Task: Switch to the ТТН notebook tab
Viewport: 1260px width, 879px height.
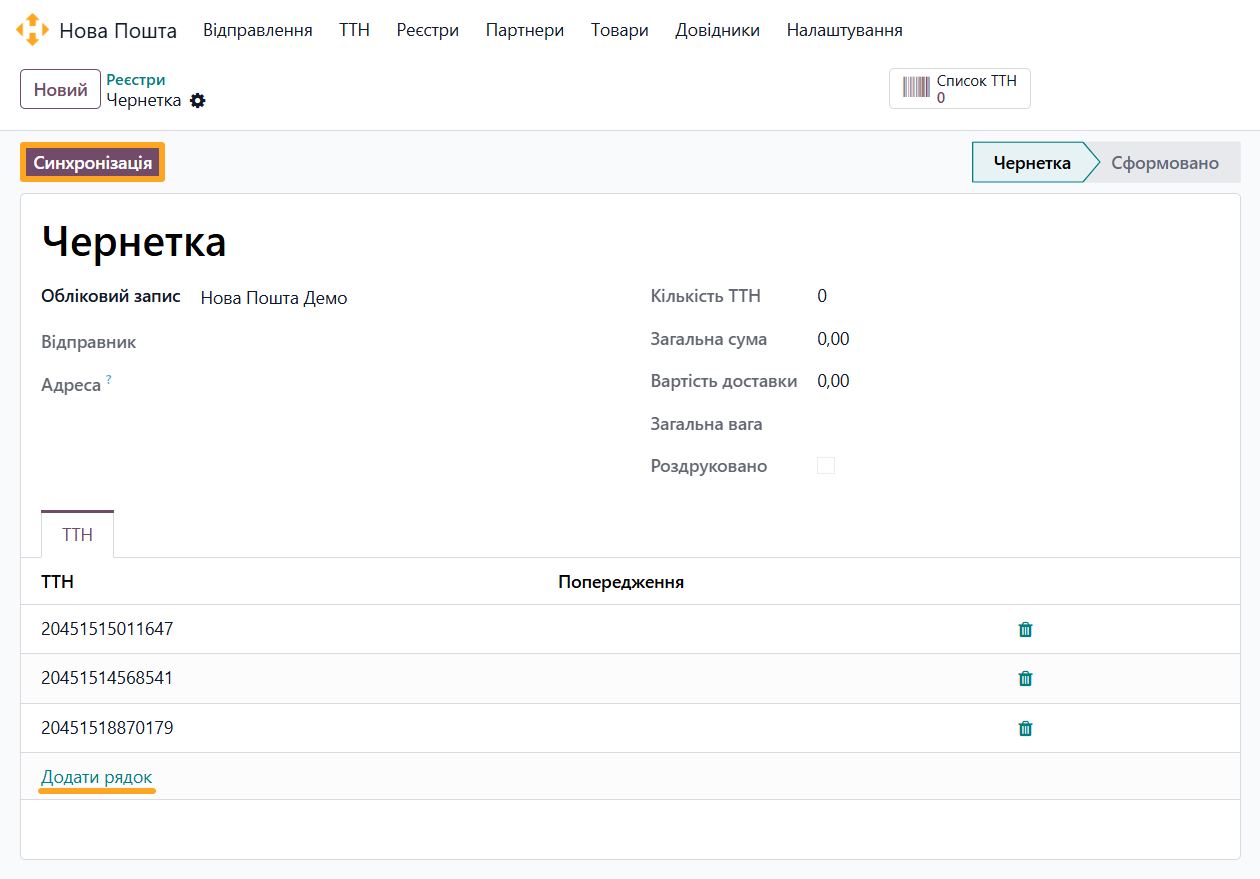Action: point(77,534)
